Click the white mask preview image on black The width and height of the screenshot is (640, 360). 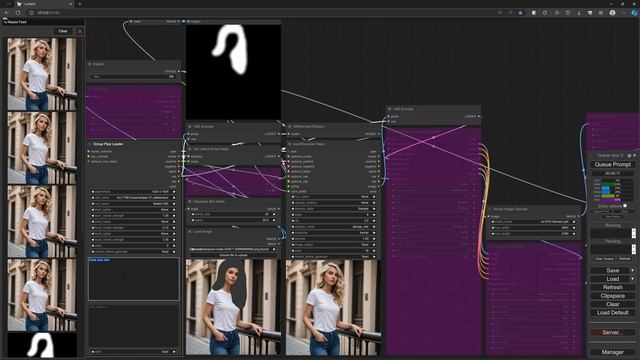click(x=233, y=72)
